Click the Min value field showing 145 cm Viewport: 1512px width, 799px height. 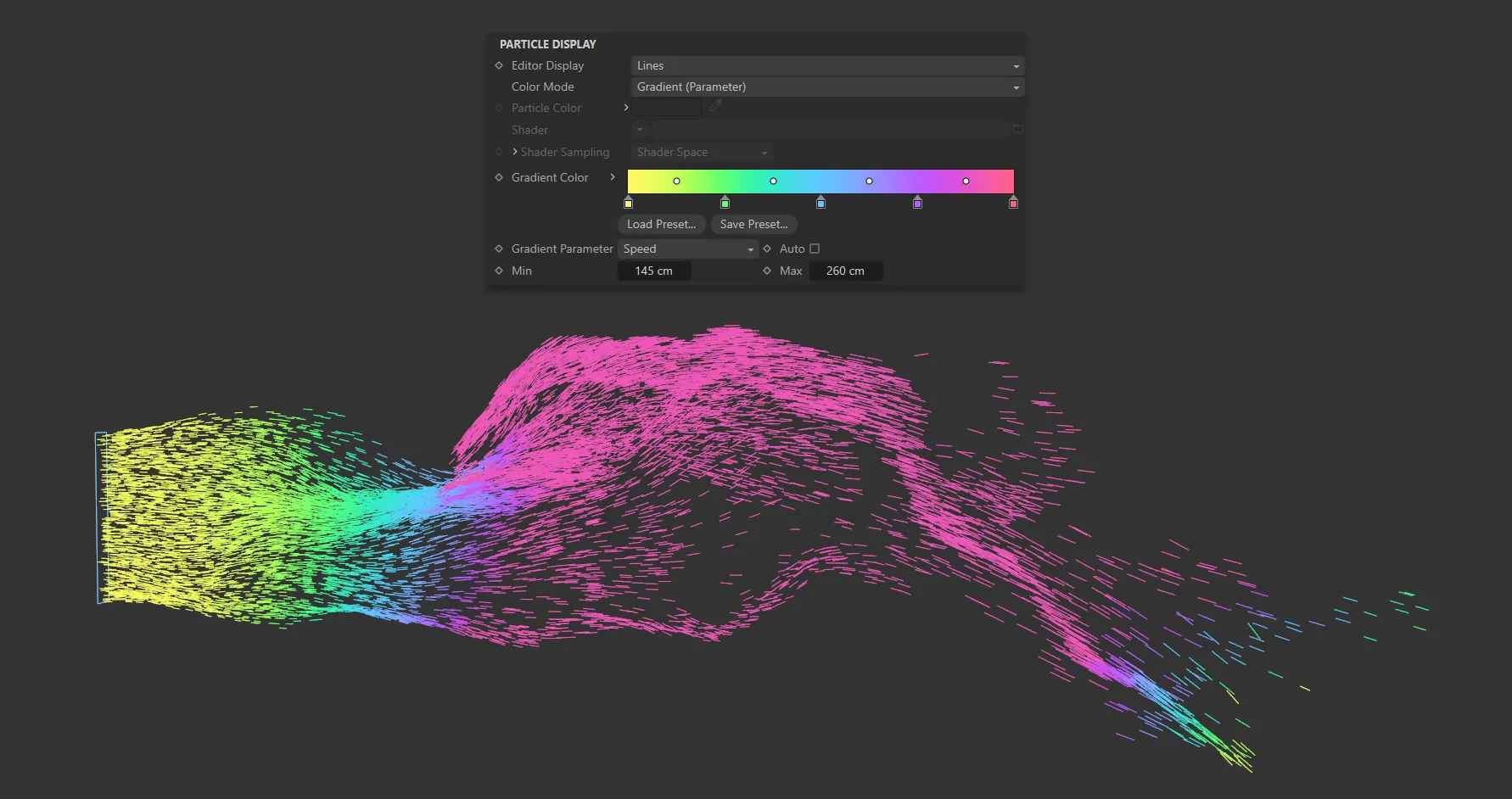point(654,271)
